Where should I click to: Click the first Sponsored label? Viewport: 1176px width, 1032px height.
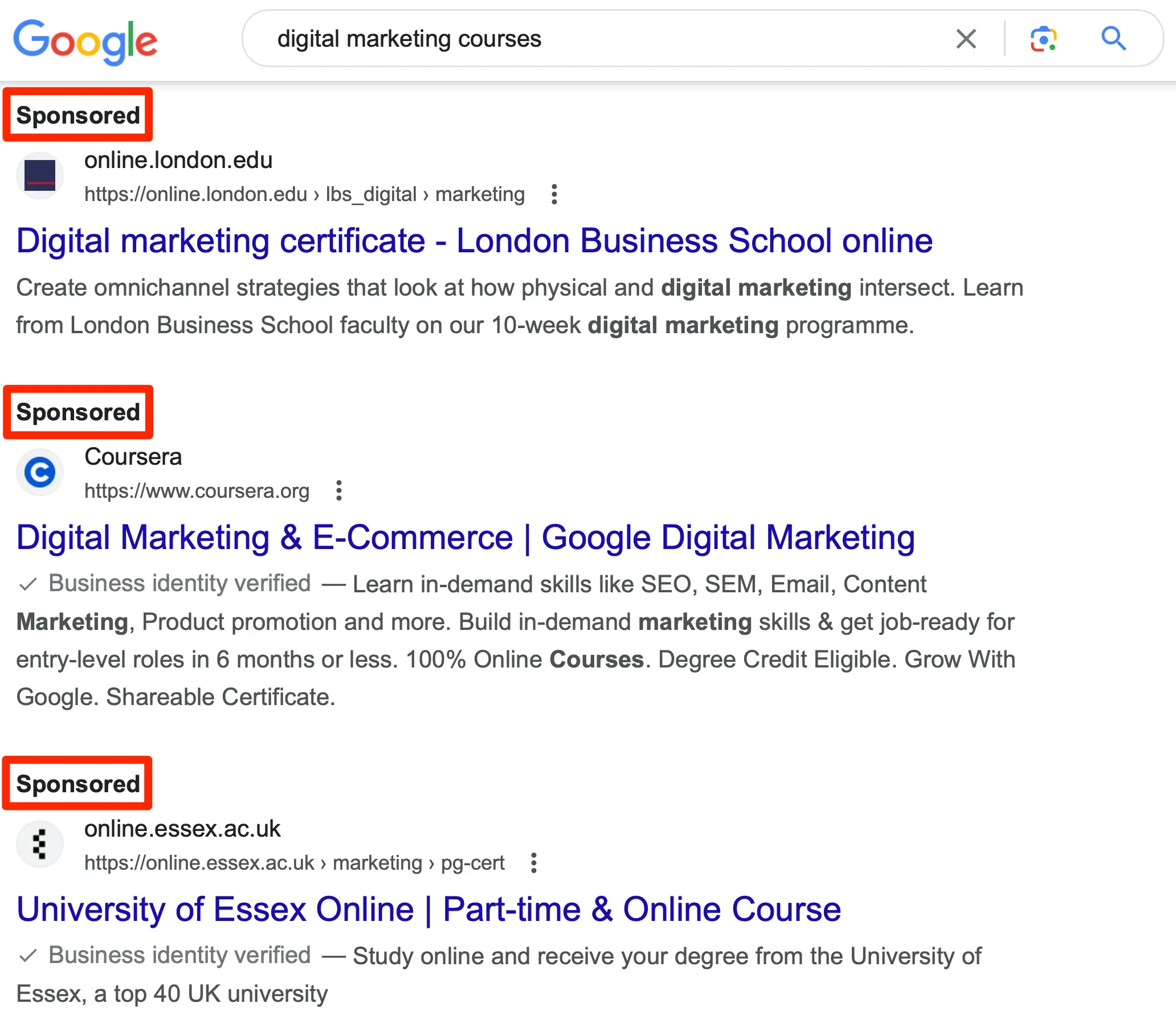pyautogui.click(x=77, y=115)
